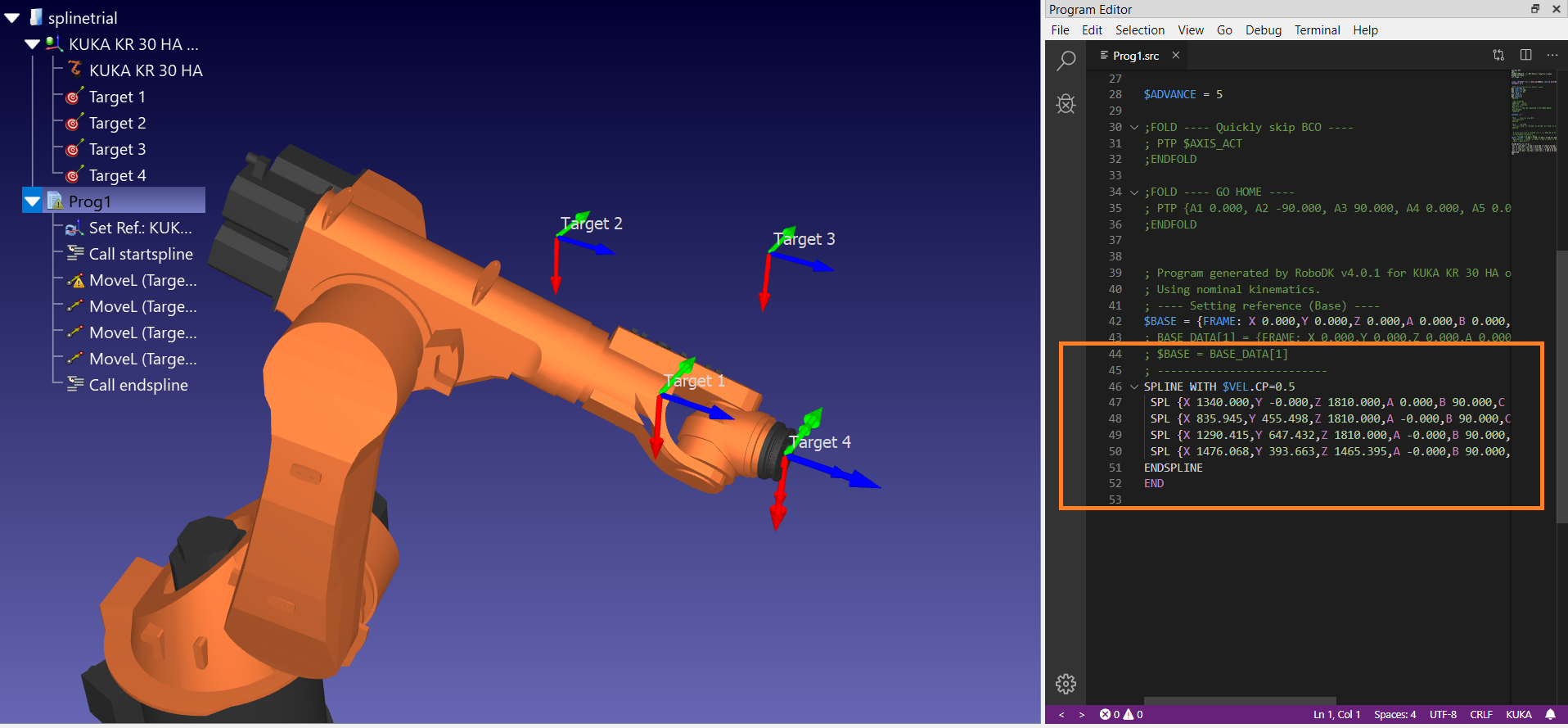Open the Search panel in the editor sidebar
The image size is (1568, 728).
[x=1066, y=61]
